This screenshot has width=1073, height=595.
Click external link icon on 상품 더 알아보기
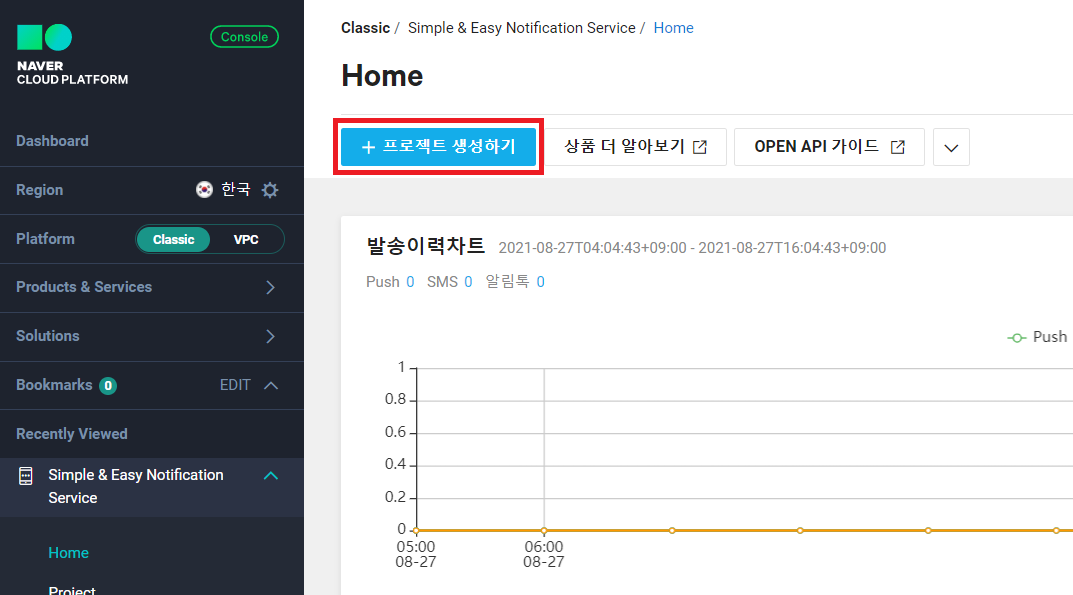[700, 147]
